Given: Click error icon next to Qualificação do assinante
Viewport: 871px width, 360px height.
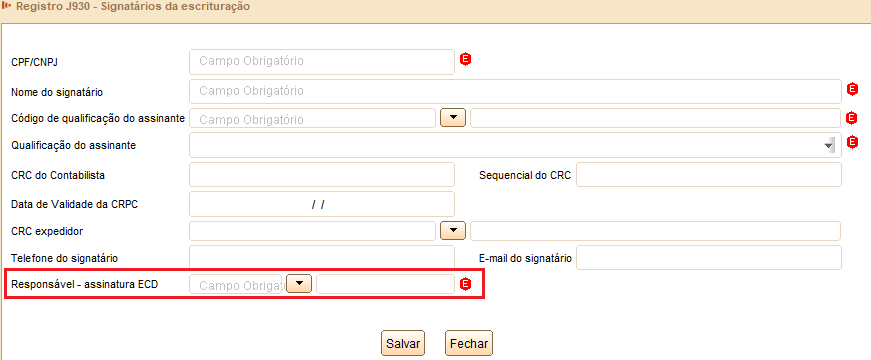Looking at the screenshot, I should (x=853, y=142).
